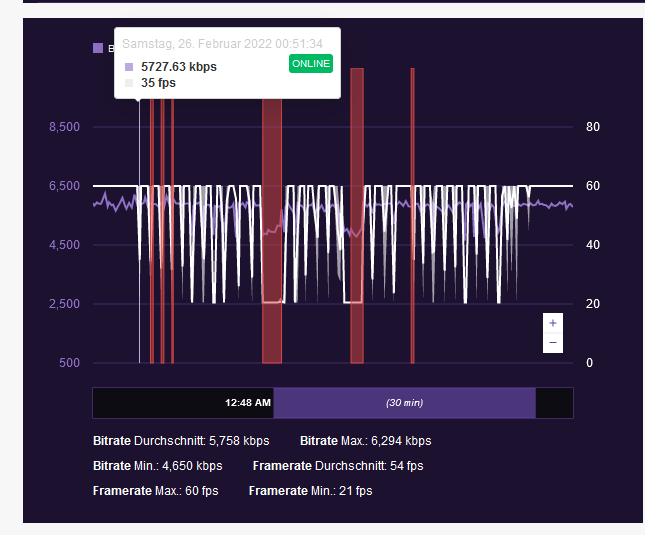Image resolution: width=645 pixels, height=535 pixels.
Task: Click the 5727.63 kbps tooltip value
Action: (179, 67)
